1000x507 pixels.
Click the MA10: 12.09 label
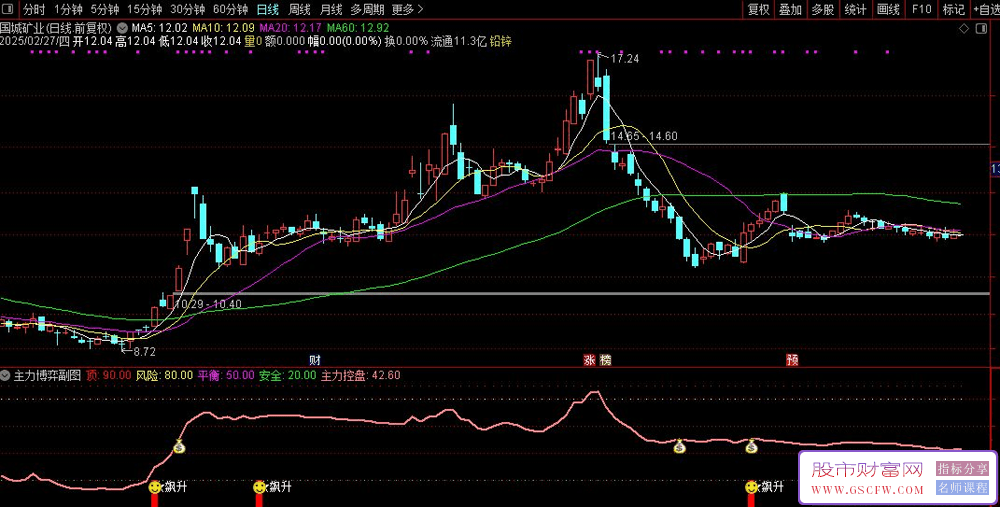(223, 29)
